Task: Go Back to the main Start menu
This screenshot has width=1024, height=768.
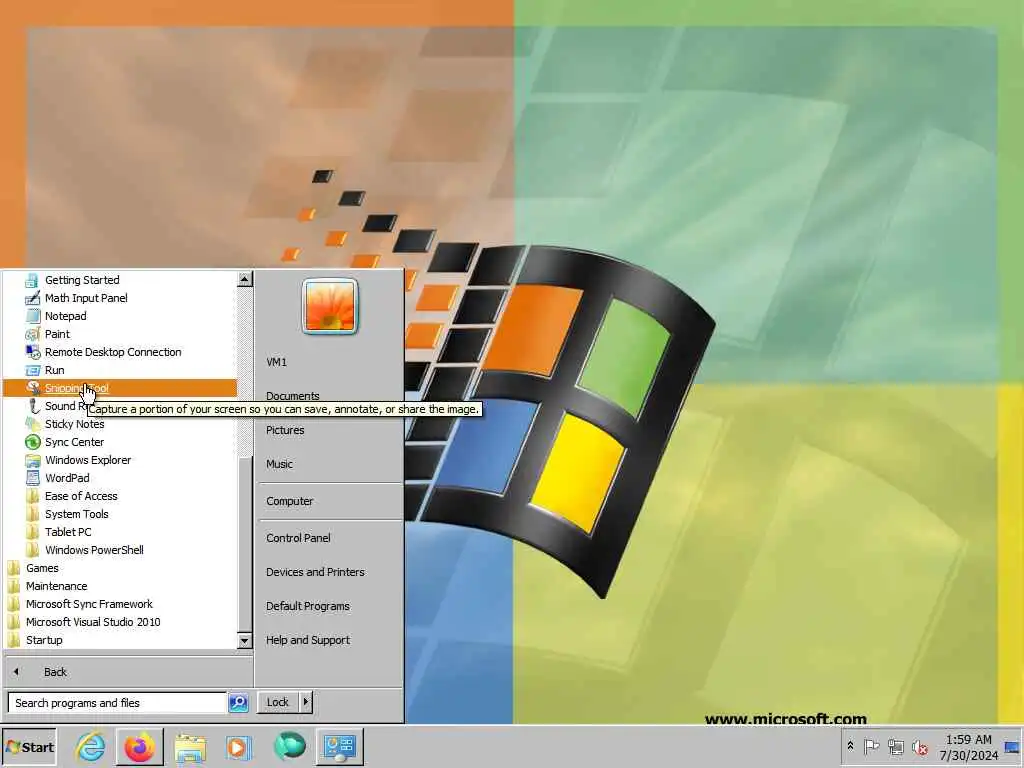Action: (55, 672)
